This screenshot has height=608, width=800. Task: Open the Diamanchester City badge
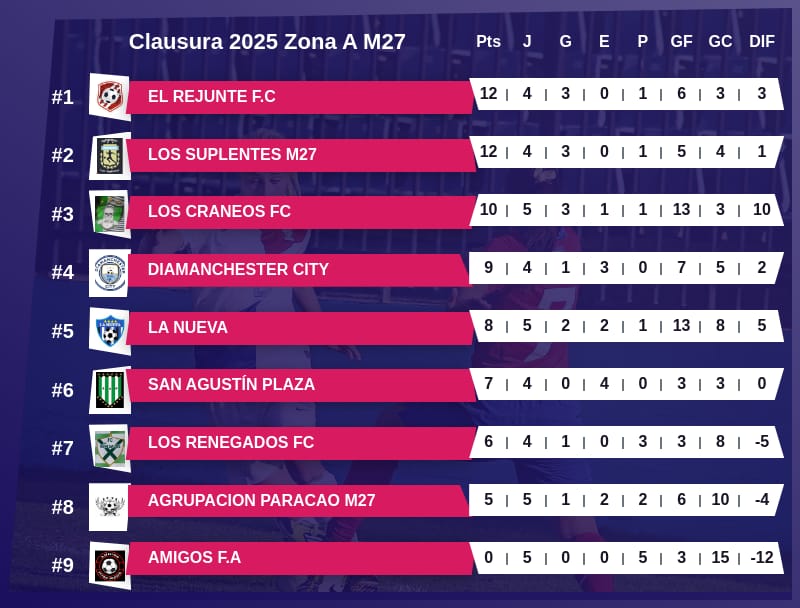pyautogui.click(x=109, y=271)
